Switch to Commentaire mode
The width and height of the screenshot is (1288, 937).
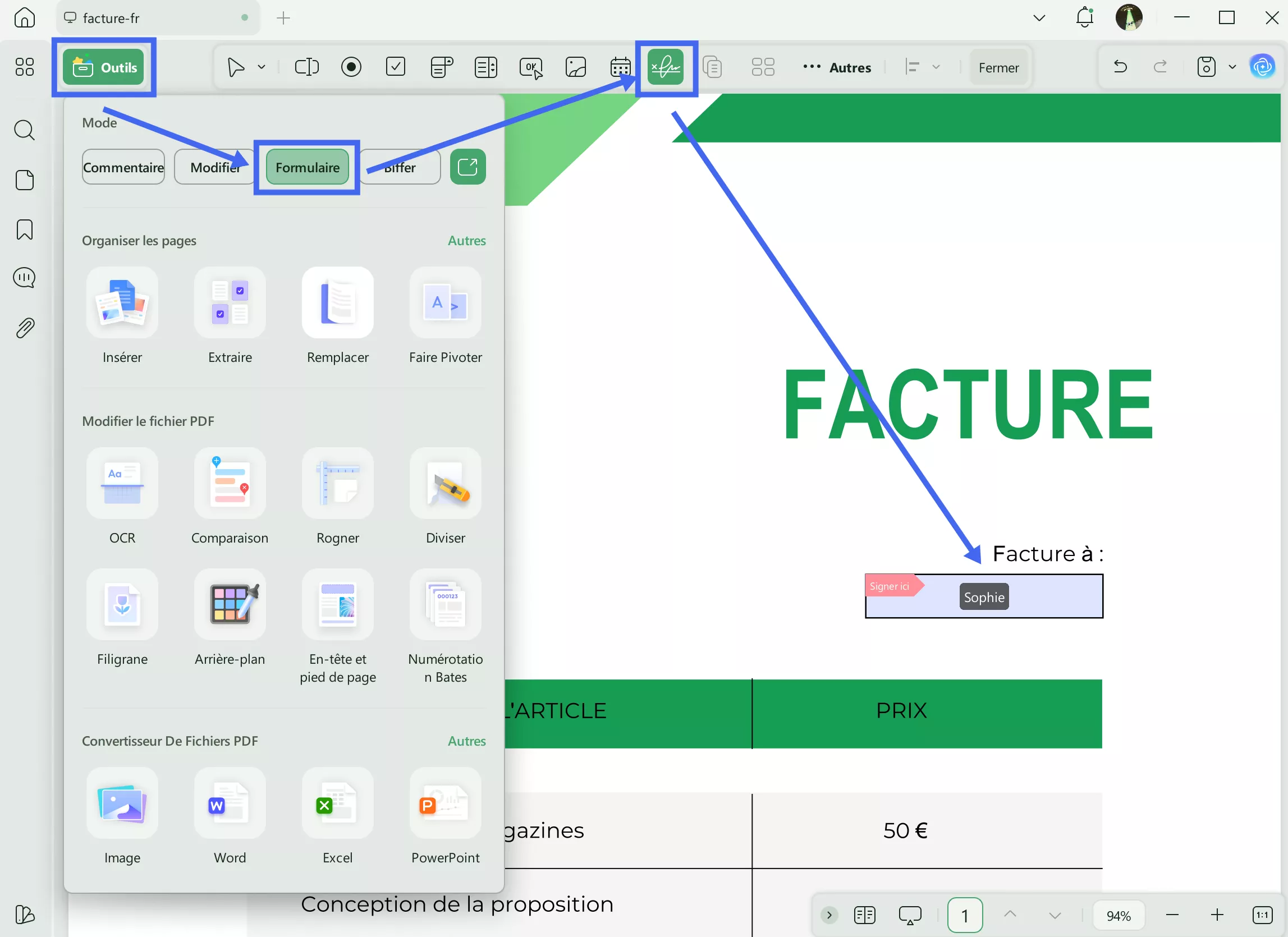point(123,168)
